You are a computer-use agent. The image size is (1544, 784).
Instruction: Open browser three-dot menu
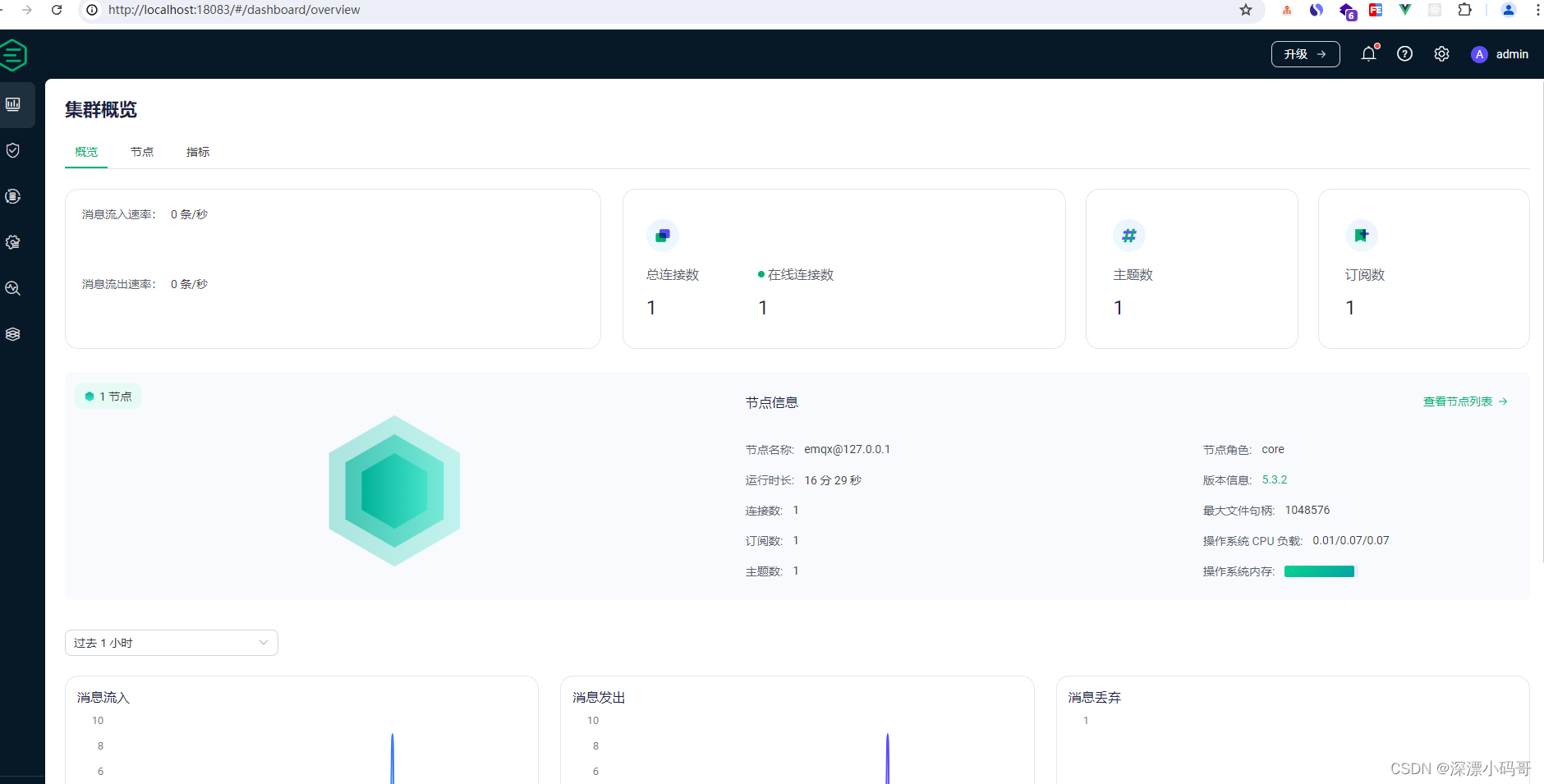coord(1537,10)
